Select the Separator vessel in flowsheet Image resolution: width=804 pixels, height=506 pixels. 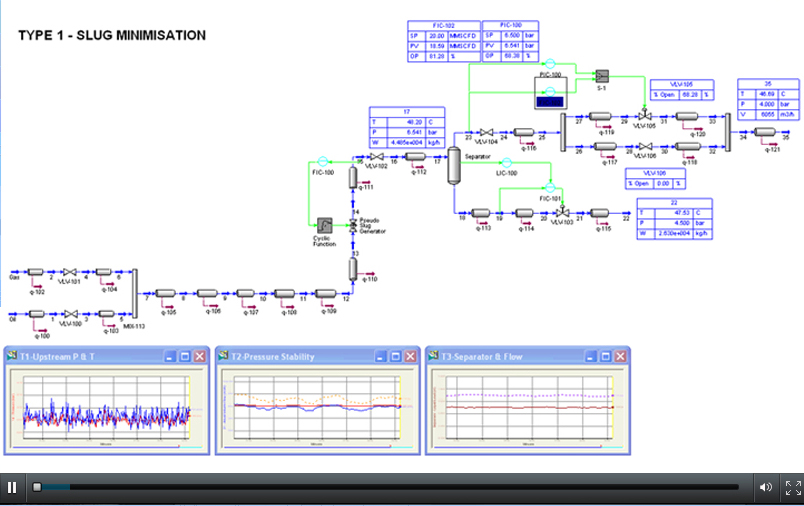(x=452, y=162)
